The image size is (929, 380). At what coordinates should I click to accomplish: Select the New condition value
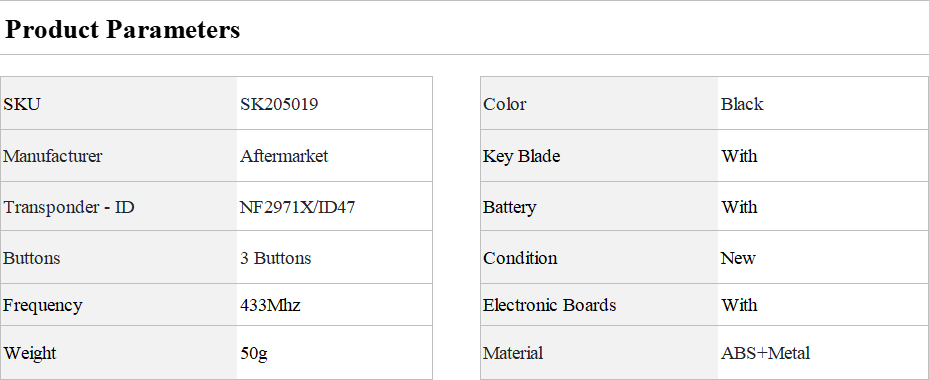point(738,258)
